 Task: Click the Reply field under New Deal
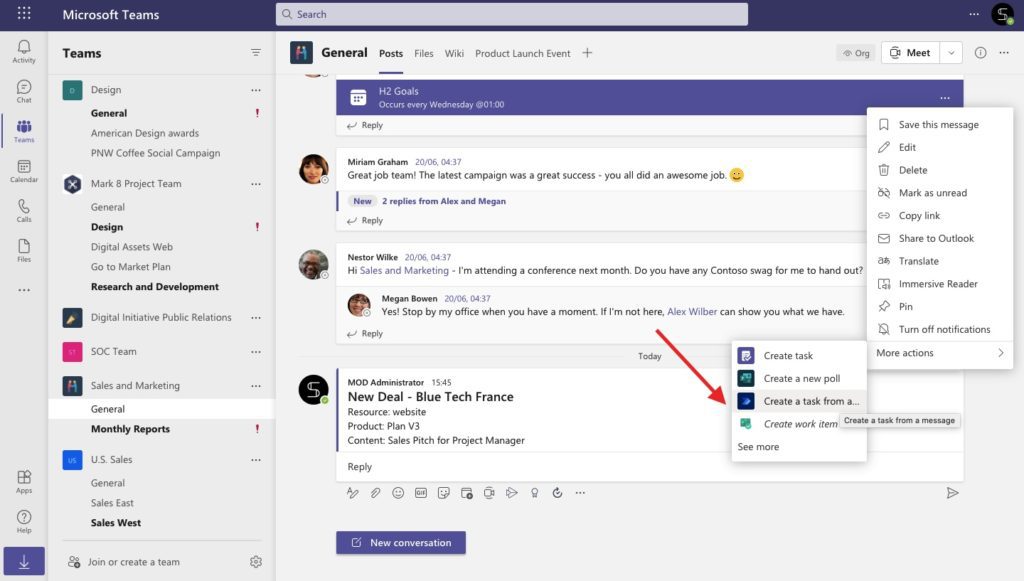650,467
